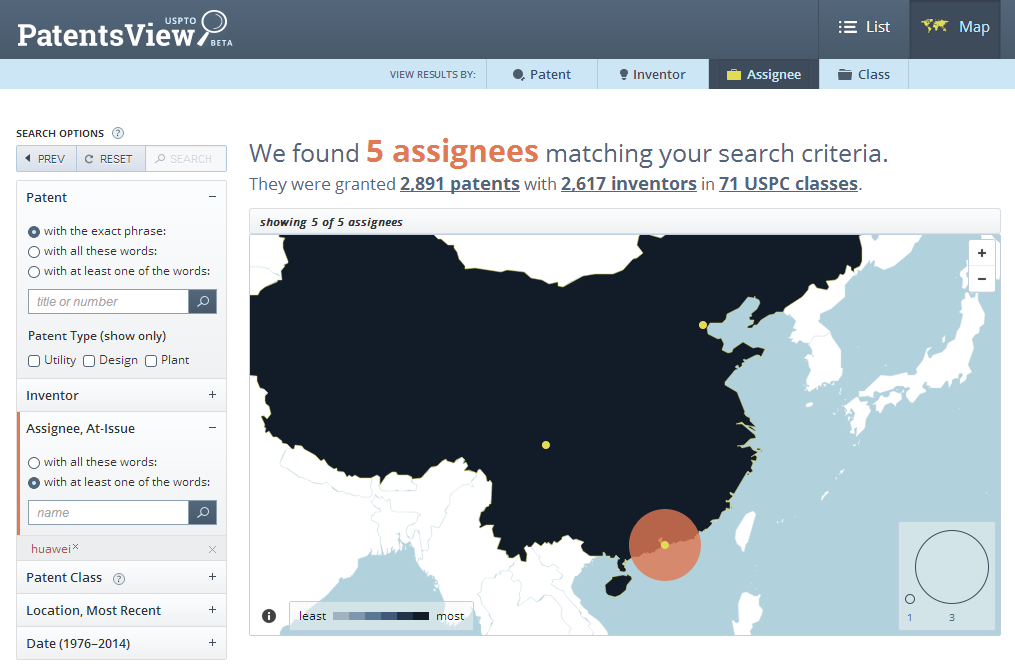Screen dimensions: 1015x672
Task: Expand the Inventor search section
Action: click(212, 395)
